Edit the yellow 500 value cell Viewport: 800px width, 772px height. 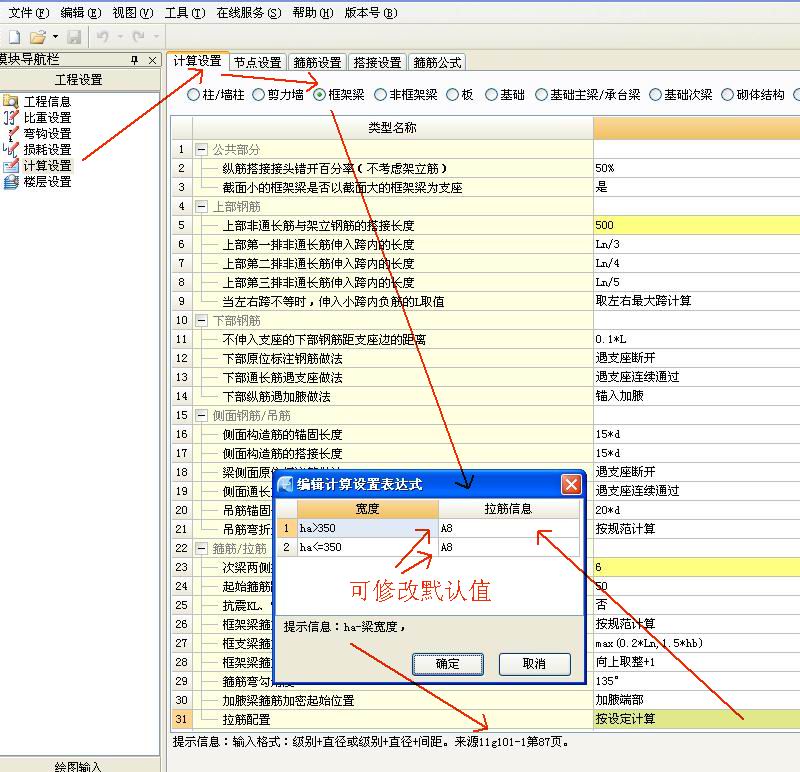[696, 225]
